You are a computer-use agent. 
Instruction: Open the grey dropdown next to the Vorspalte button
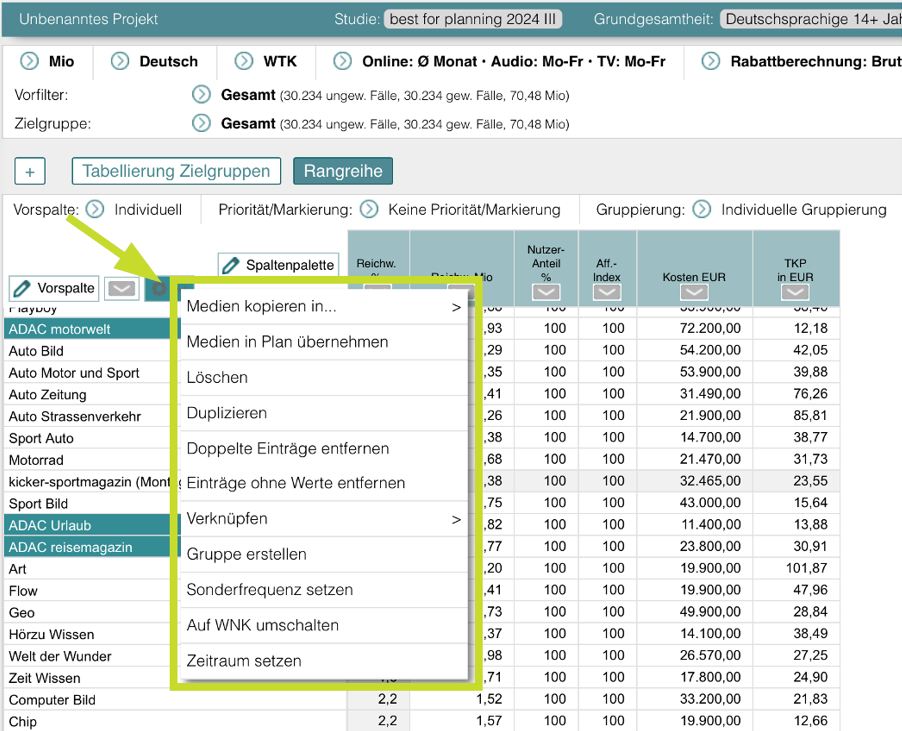122,288
